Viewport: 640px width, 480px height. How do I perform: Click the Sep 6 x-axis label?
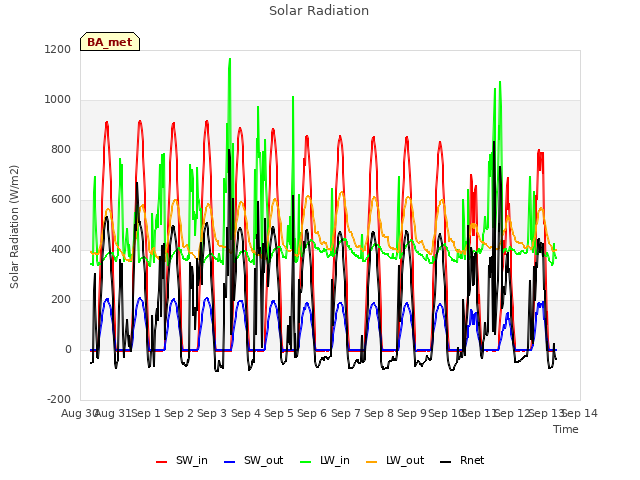[312, 413]
